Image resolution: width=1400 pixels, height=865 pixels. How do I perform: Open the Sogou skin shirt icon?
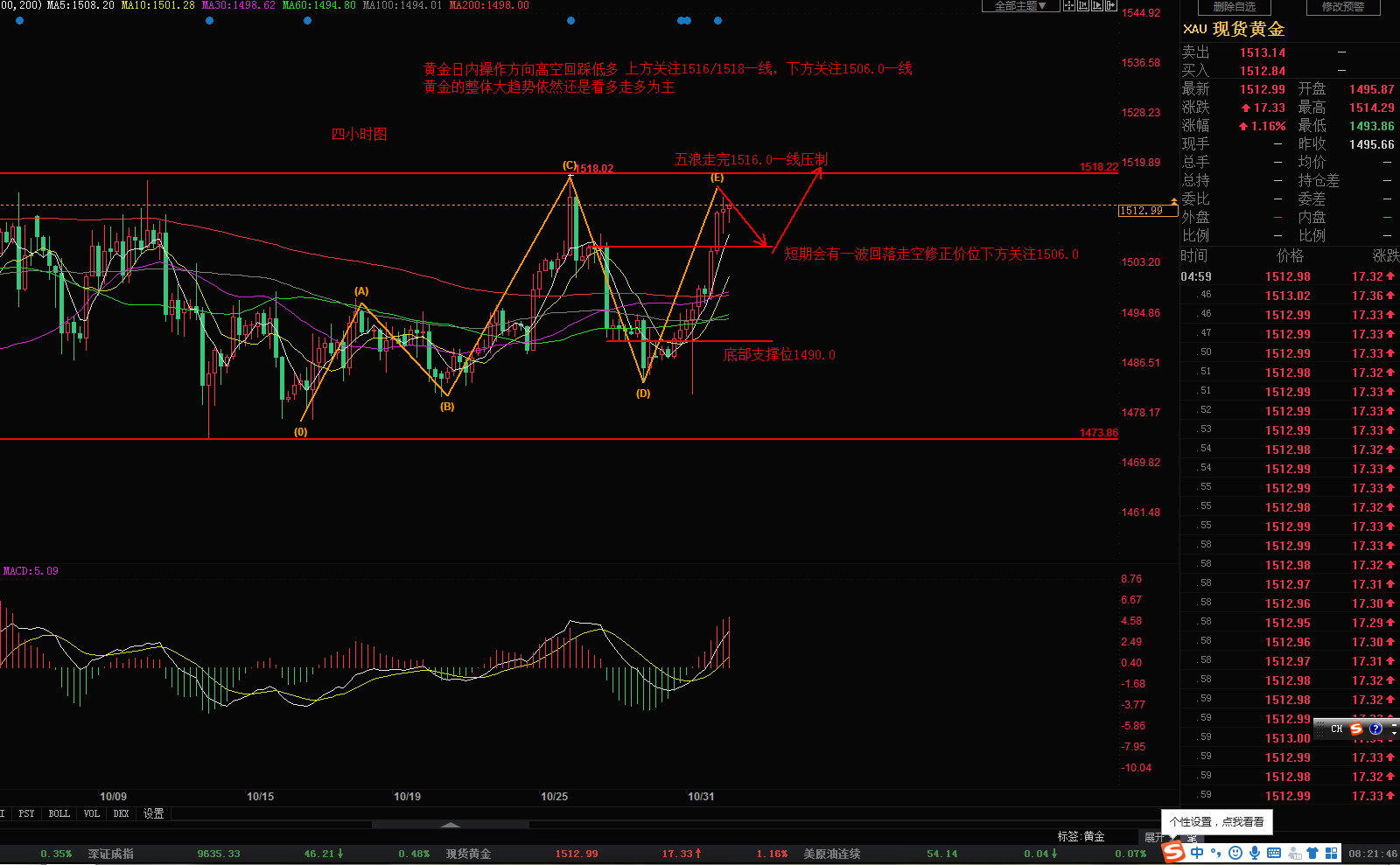pos(1312,853)
